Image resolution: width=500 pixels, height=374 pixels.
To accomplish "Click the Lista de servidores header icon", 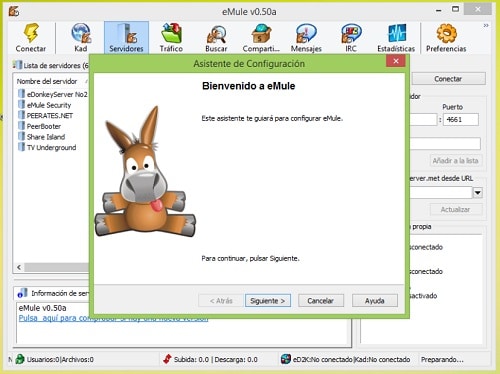I will pos(18,65).
